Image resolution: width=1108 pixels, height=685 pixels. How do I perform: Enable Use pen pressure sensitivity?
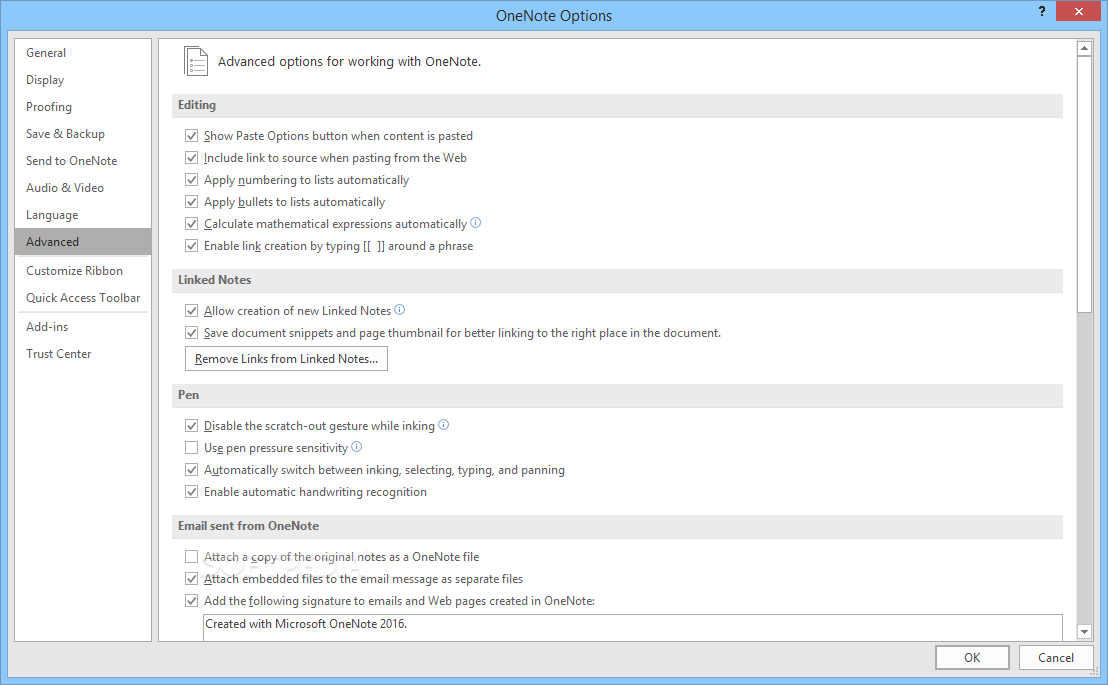tap(191, 447)
